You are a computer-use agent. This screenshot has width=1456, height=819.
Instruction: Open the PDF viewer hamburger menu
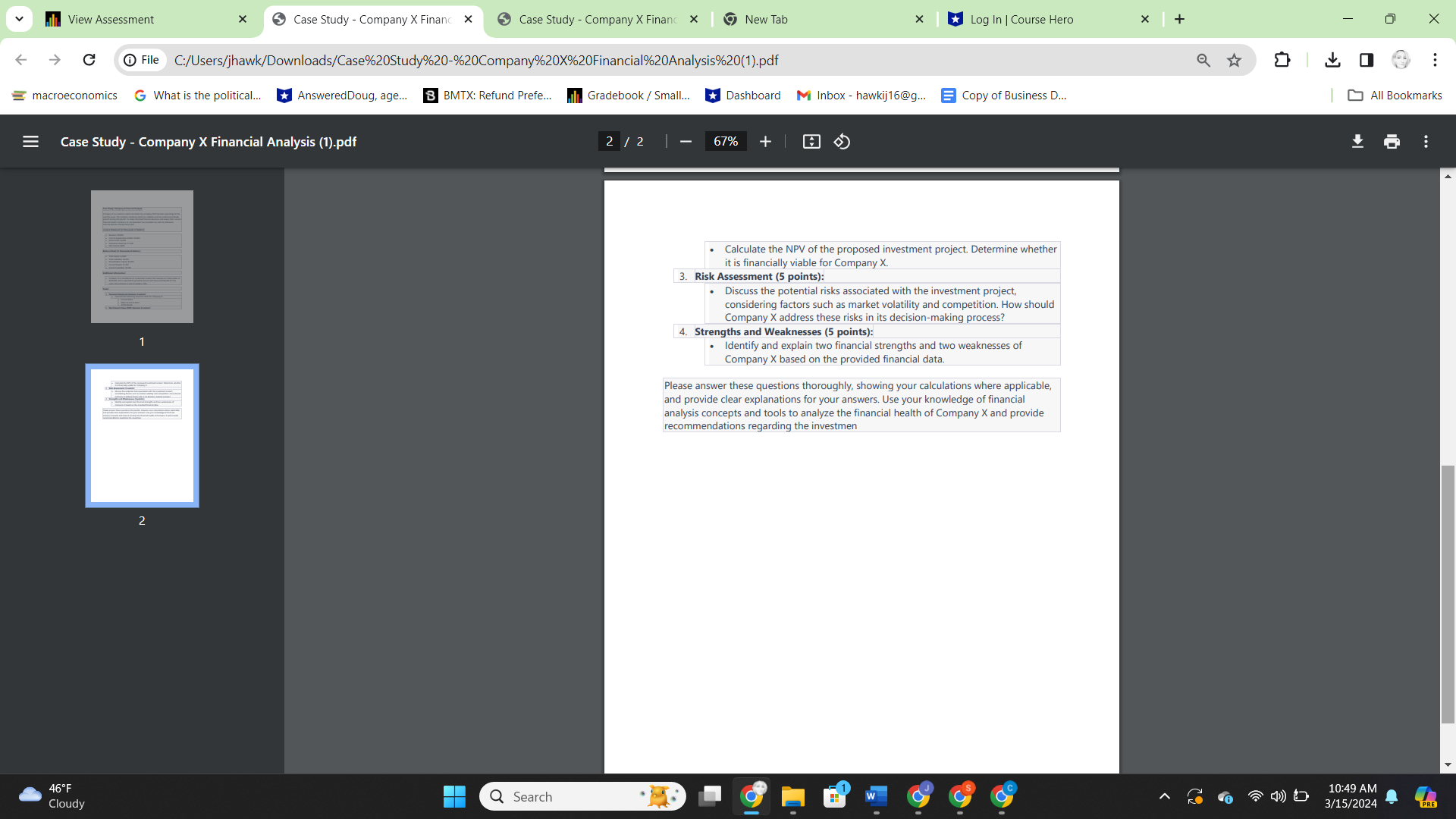[x=30, y=141]
